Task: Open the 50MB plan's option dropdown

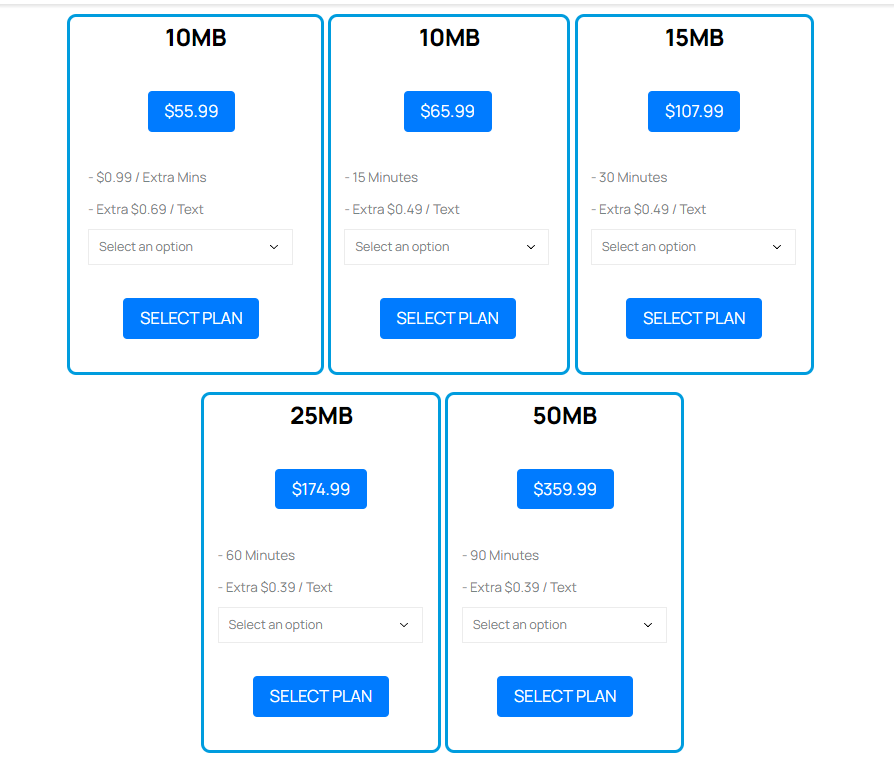Action: [564, 625]
